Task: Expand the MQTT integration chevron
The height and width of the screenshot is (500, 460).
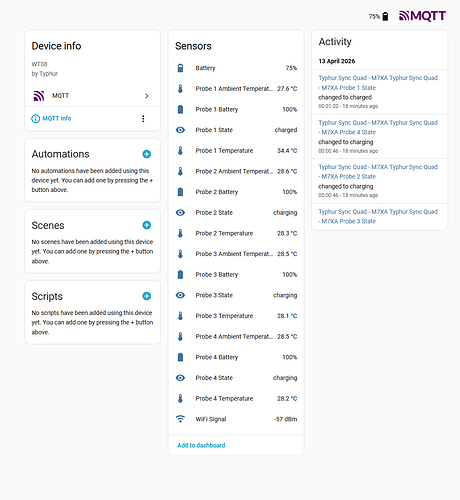Action: coord(147,96)
